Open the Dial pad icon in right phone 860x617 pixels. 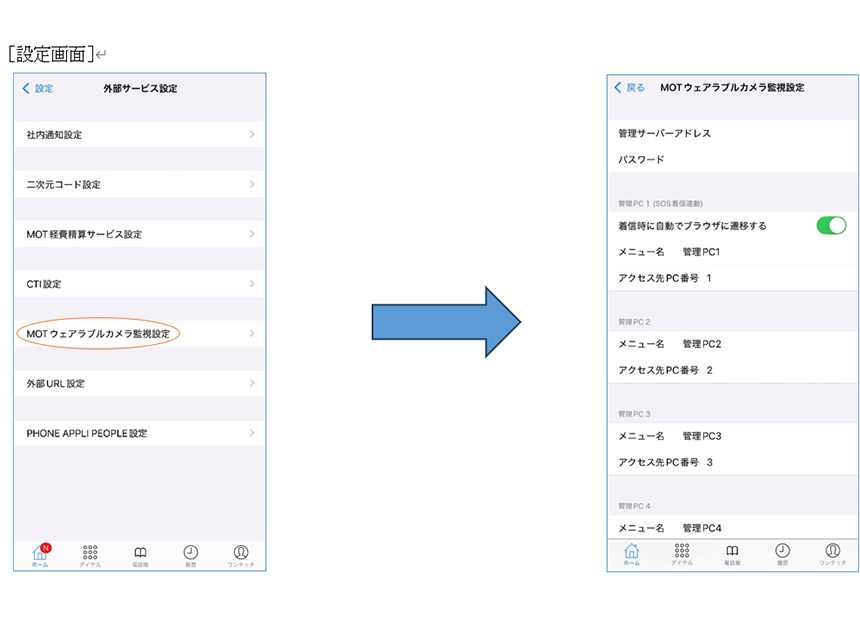point(682,553)
